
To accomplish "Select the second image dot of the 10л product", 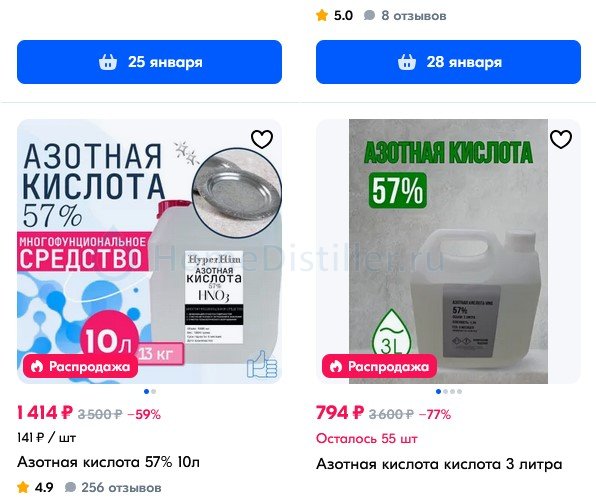I will point(153,391).
